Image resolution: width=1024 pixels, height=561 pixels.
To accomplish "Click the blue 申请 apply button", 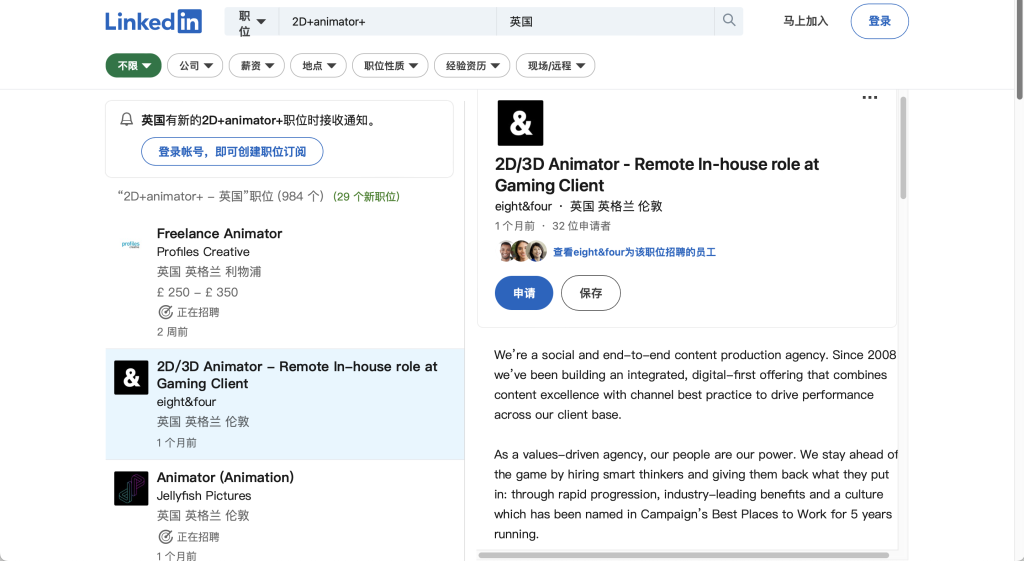I will [524, 293].
